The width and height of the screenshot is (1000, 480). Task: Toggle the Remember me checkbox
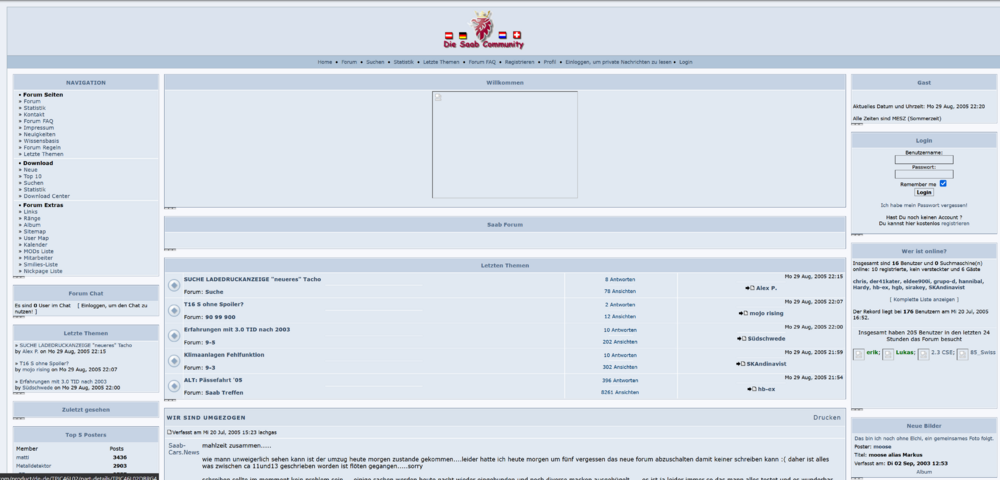pos(943,184)
